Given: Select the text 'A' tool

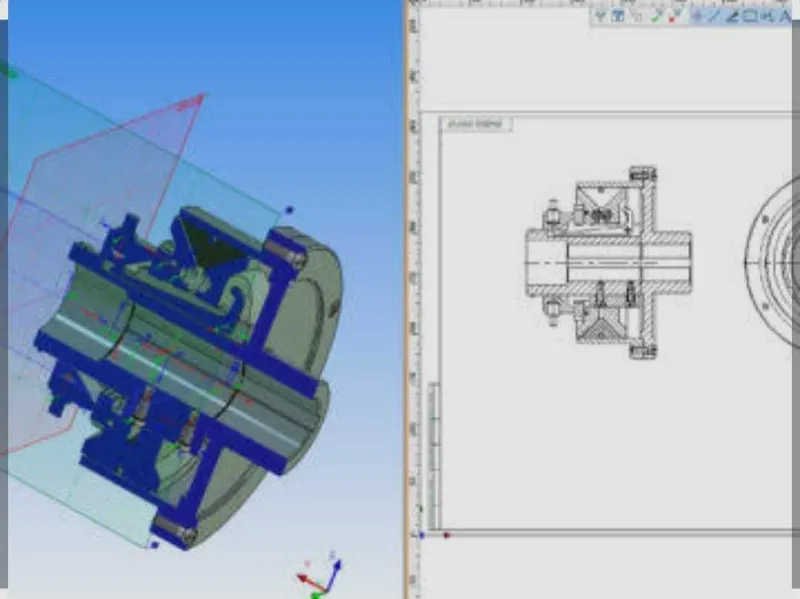Looking at the screenshot, I should 785,16.
